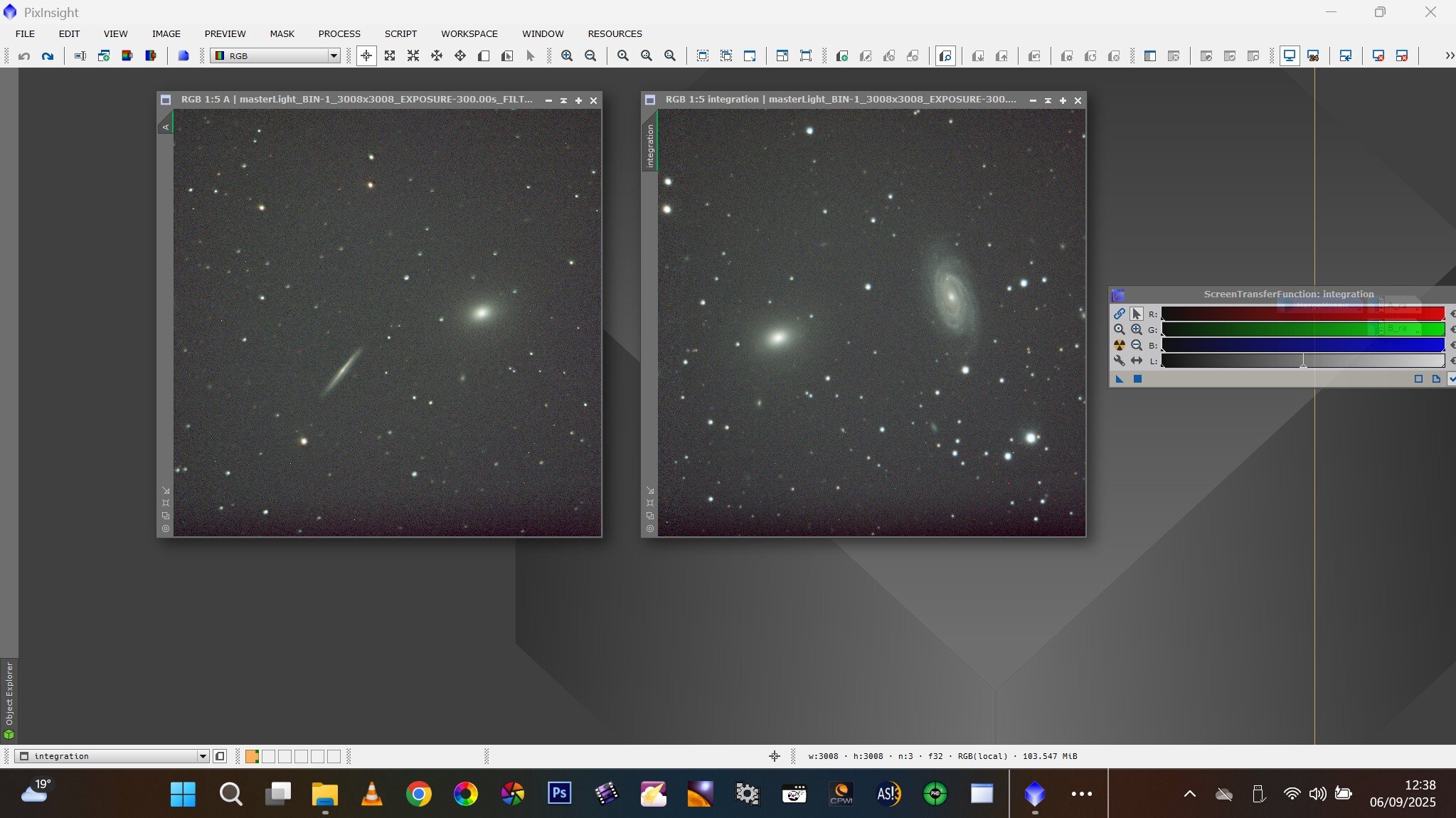Open Photoshop from the Windows taskbar
The image size is (1456, 818).
point(559,793)
